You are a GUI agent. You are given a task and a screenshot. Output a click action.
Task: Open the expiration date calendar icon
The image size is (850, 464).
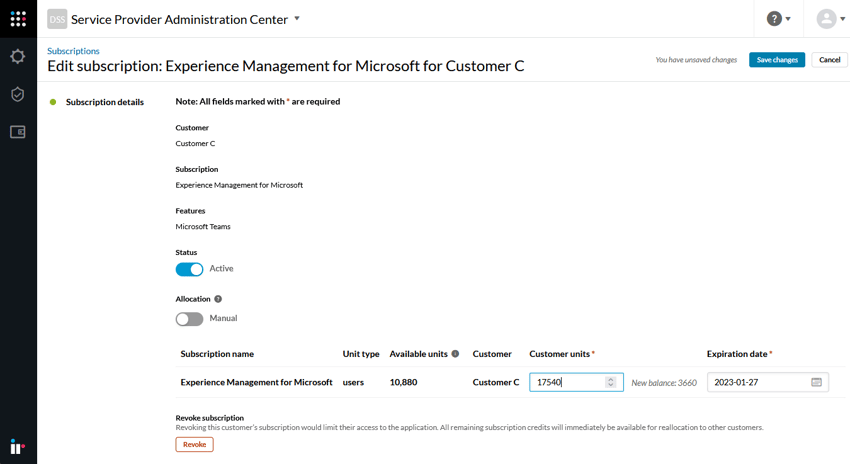[x=816, y=382]
